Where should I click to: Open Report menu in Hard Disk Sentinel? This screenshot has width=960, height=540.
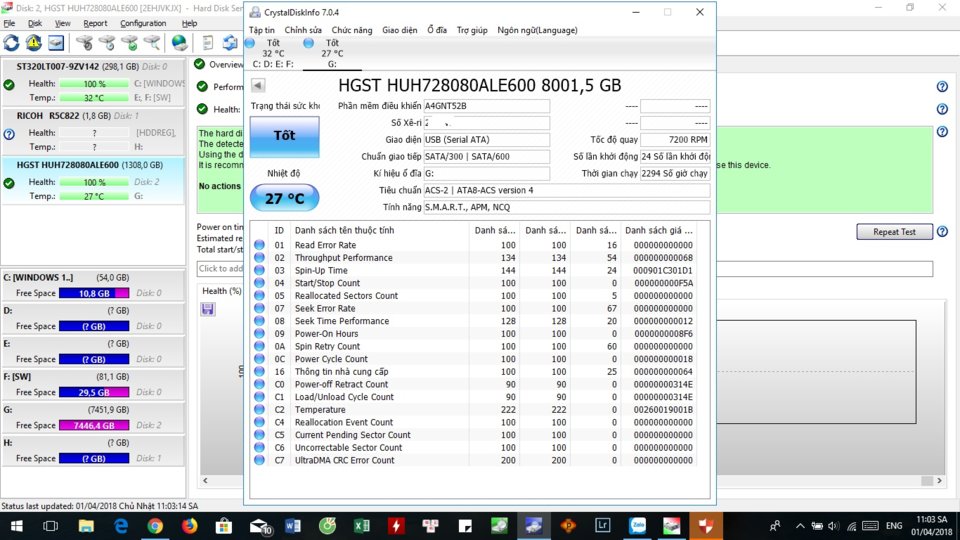tap(95, 23)
